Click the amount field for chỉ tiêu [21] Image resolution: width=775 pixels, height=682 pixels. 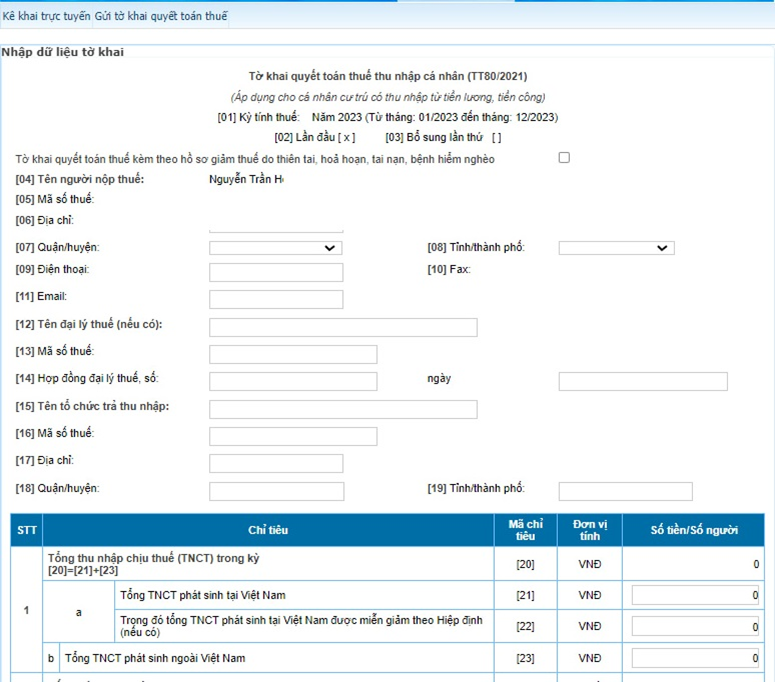point(695,595)
